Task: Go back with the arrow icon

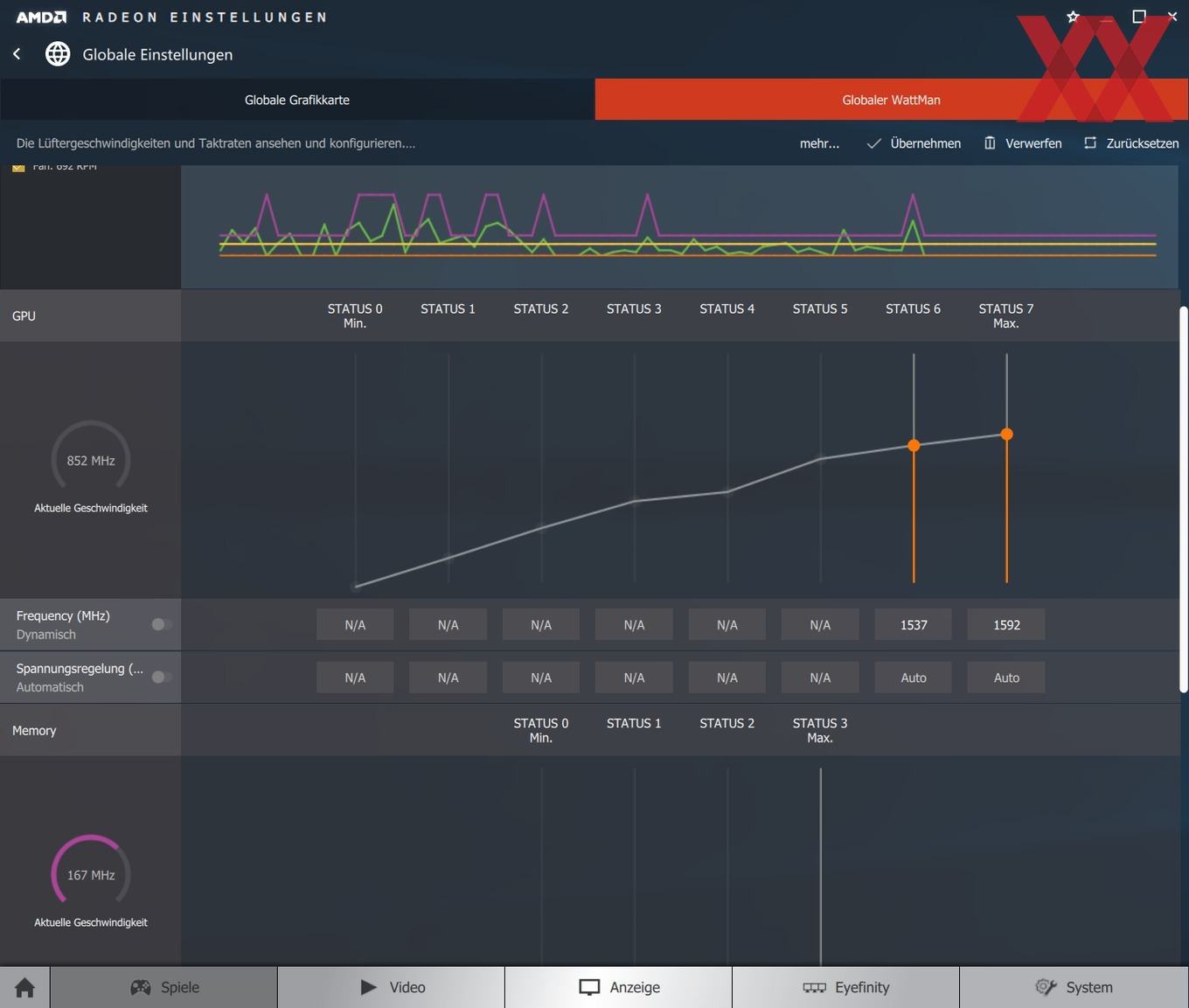Action: point(17,54)
